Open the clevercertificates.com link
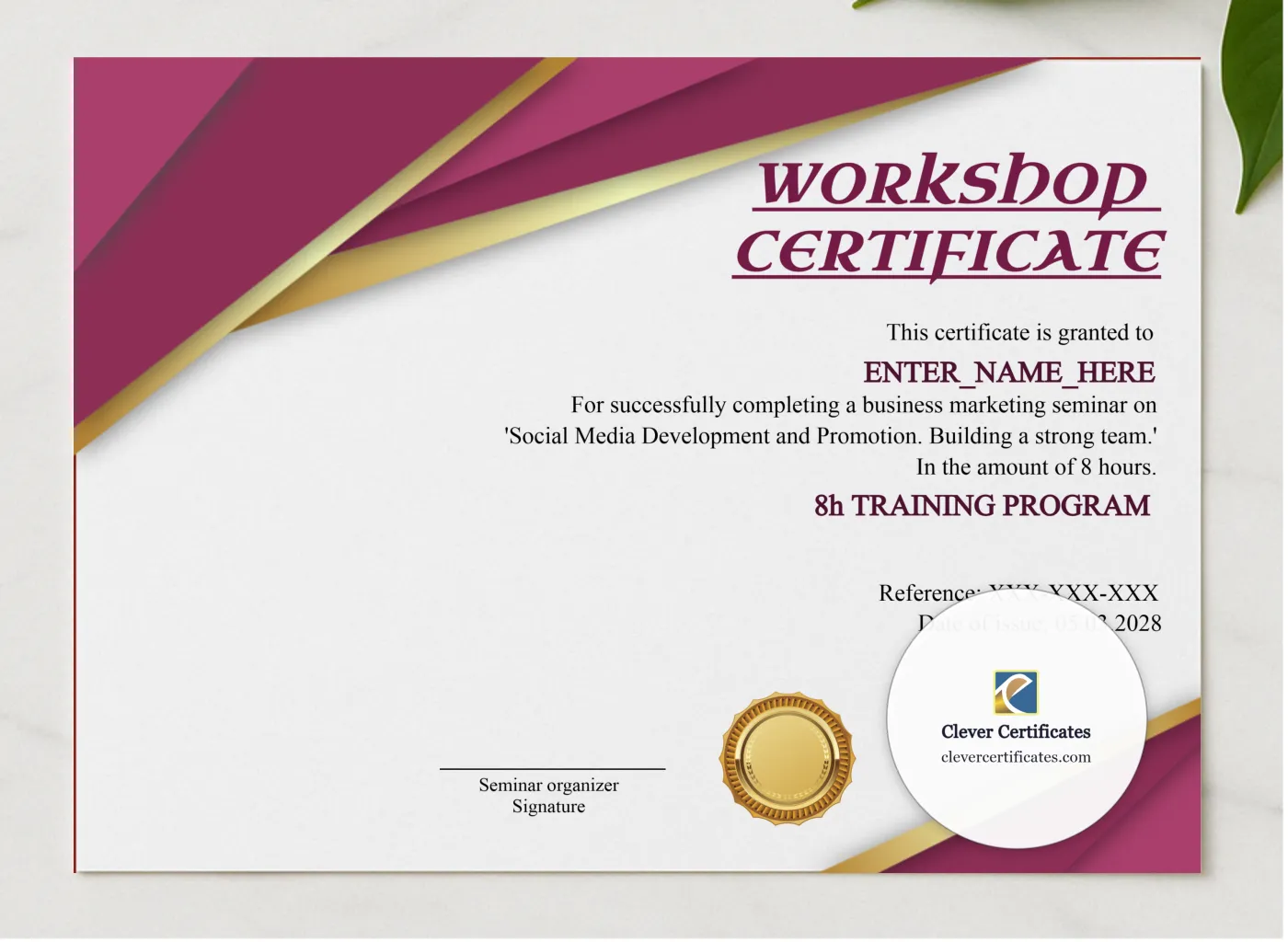This screenshot has height=942, width=1288. pos(1016,757)
